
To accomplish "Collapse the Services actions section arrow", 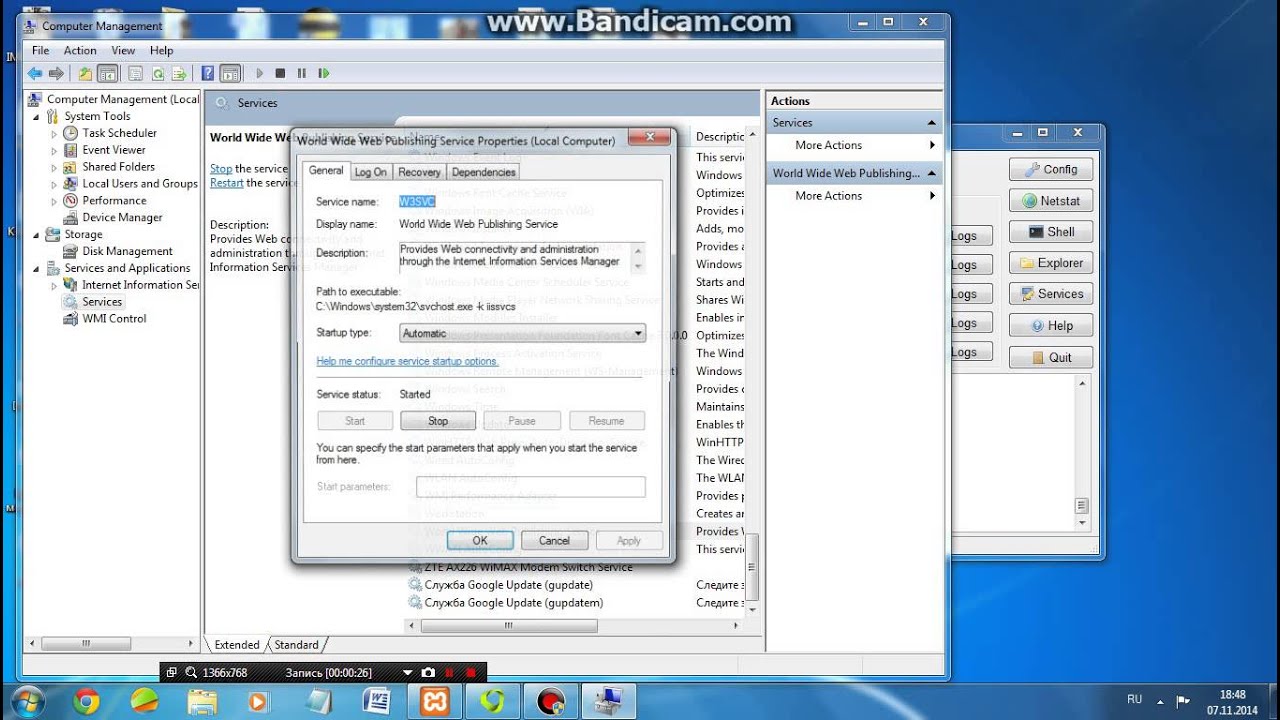I will pos(932,123).
